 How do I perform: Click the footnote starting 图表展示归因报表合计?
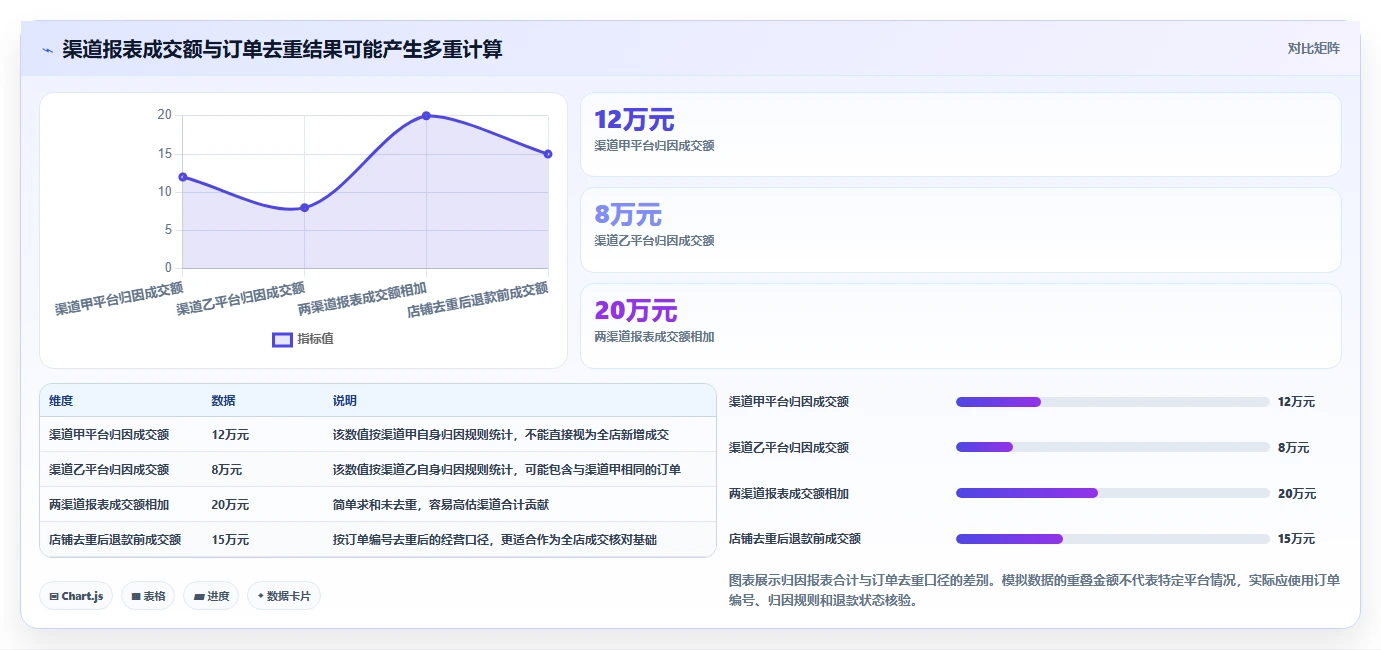pyautogui.click(x=1034, y=590)
